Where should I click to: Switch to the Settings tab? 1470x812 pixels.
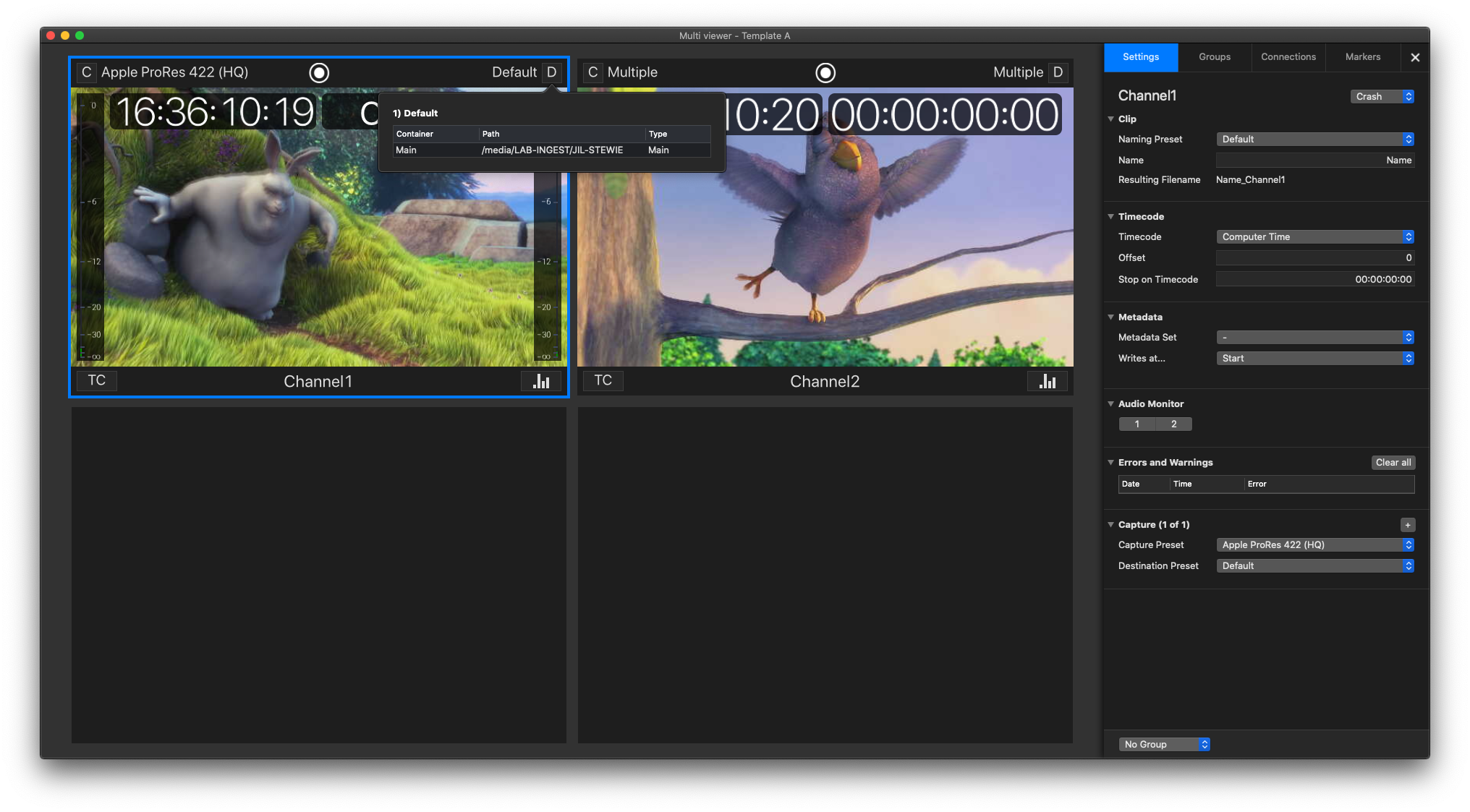coord(1141,57)
